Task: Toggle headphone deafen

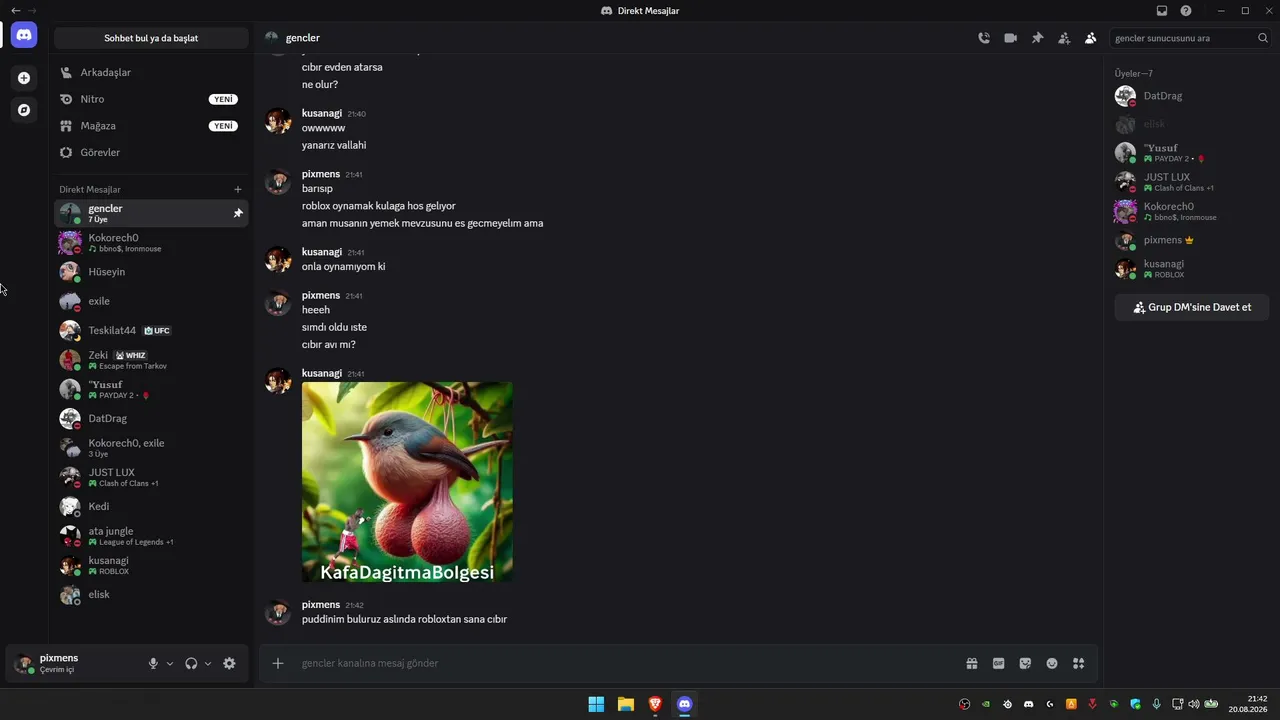Action: coord(191,663)
